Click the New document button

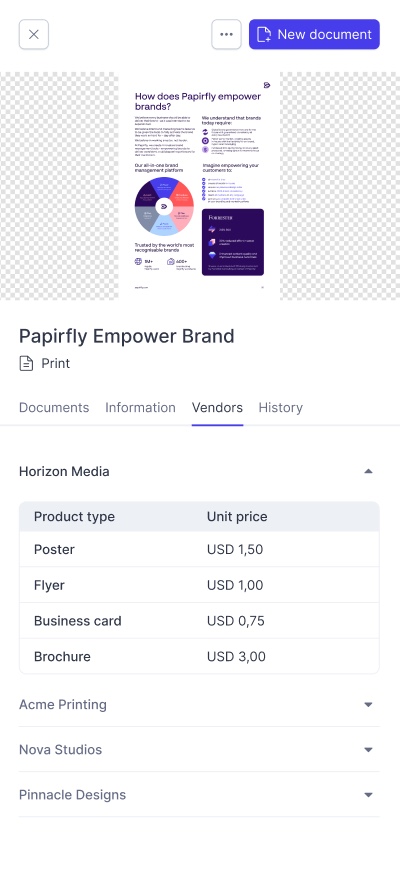[314, 34]
